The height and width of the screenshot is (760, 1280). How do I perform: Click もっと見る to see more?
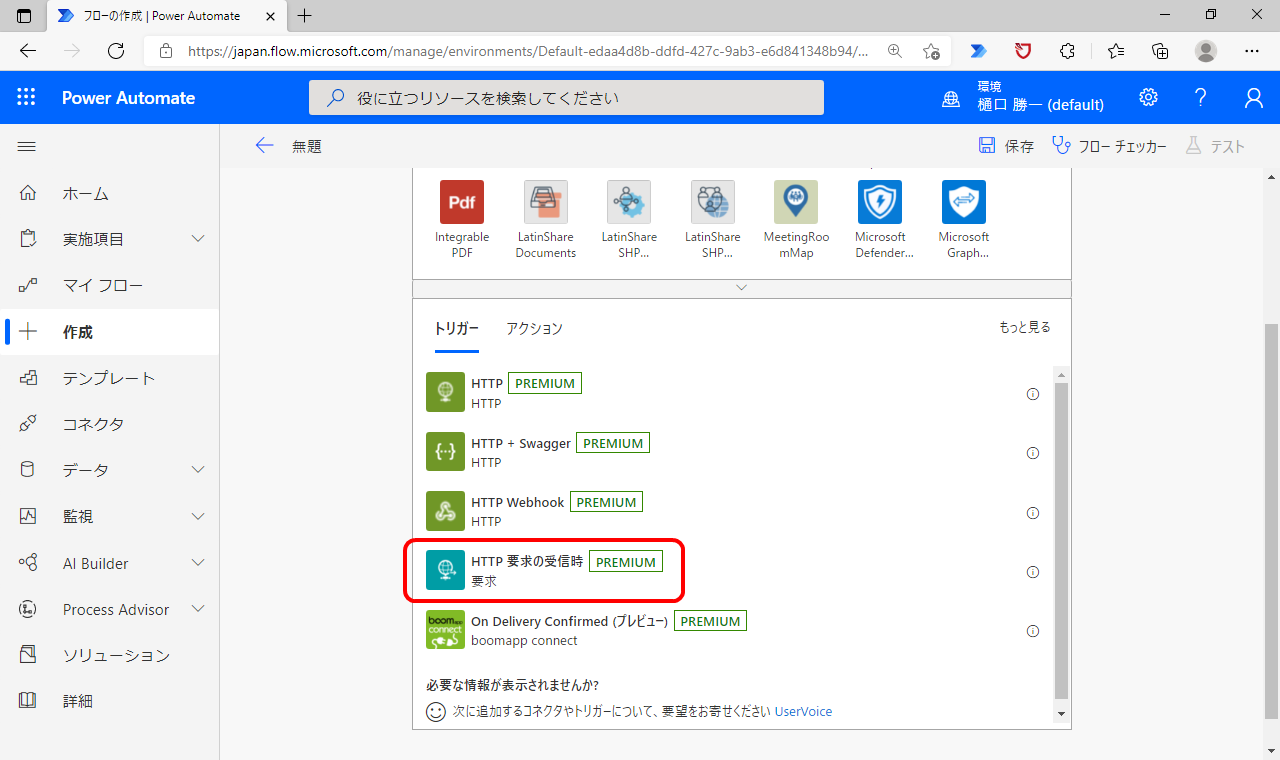click(x=1025, y=327)
